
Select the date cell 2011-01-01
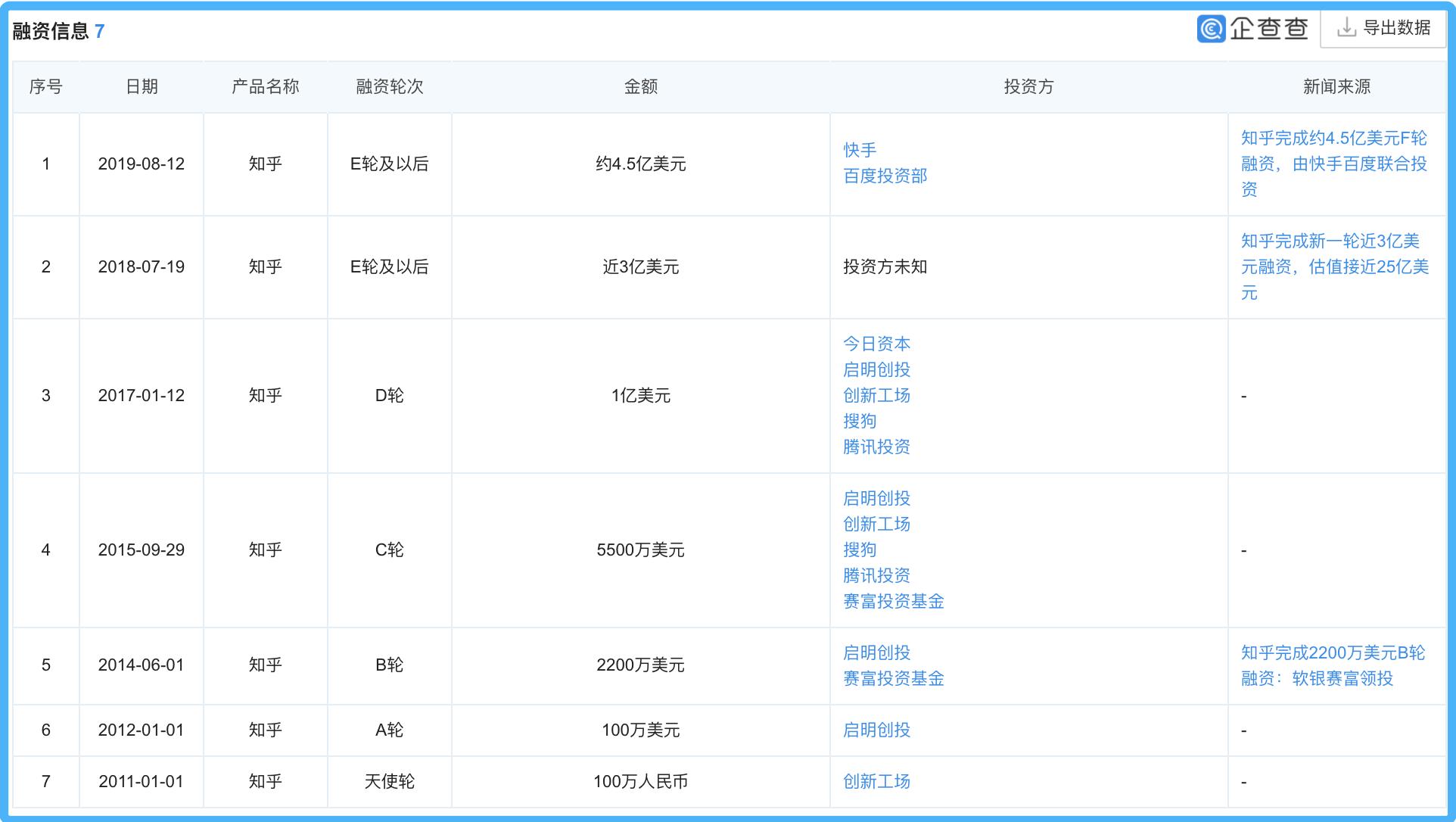point(142,782)
